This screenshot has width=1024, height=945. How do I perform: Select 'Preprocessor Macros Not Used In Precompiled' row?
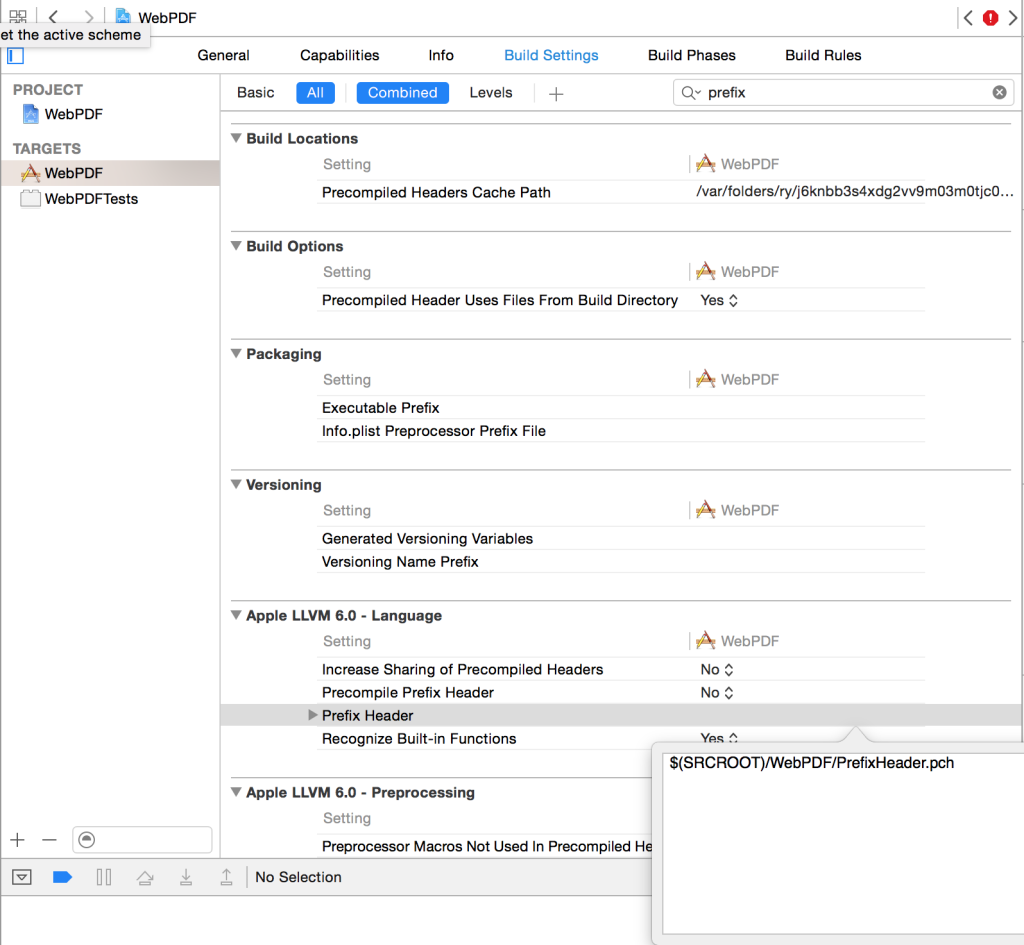(487, 846)
